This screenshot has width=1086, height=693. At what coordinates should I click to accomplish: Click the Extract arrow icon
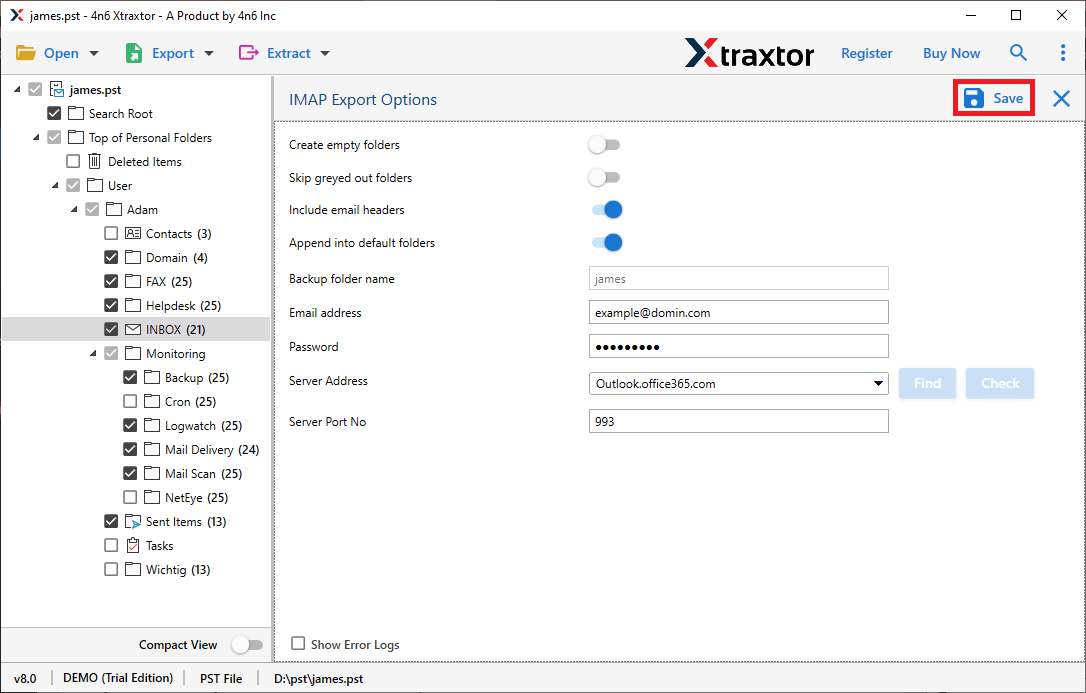click(x=248, y=53)
